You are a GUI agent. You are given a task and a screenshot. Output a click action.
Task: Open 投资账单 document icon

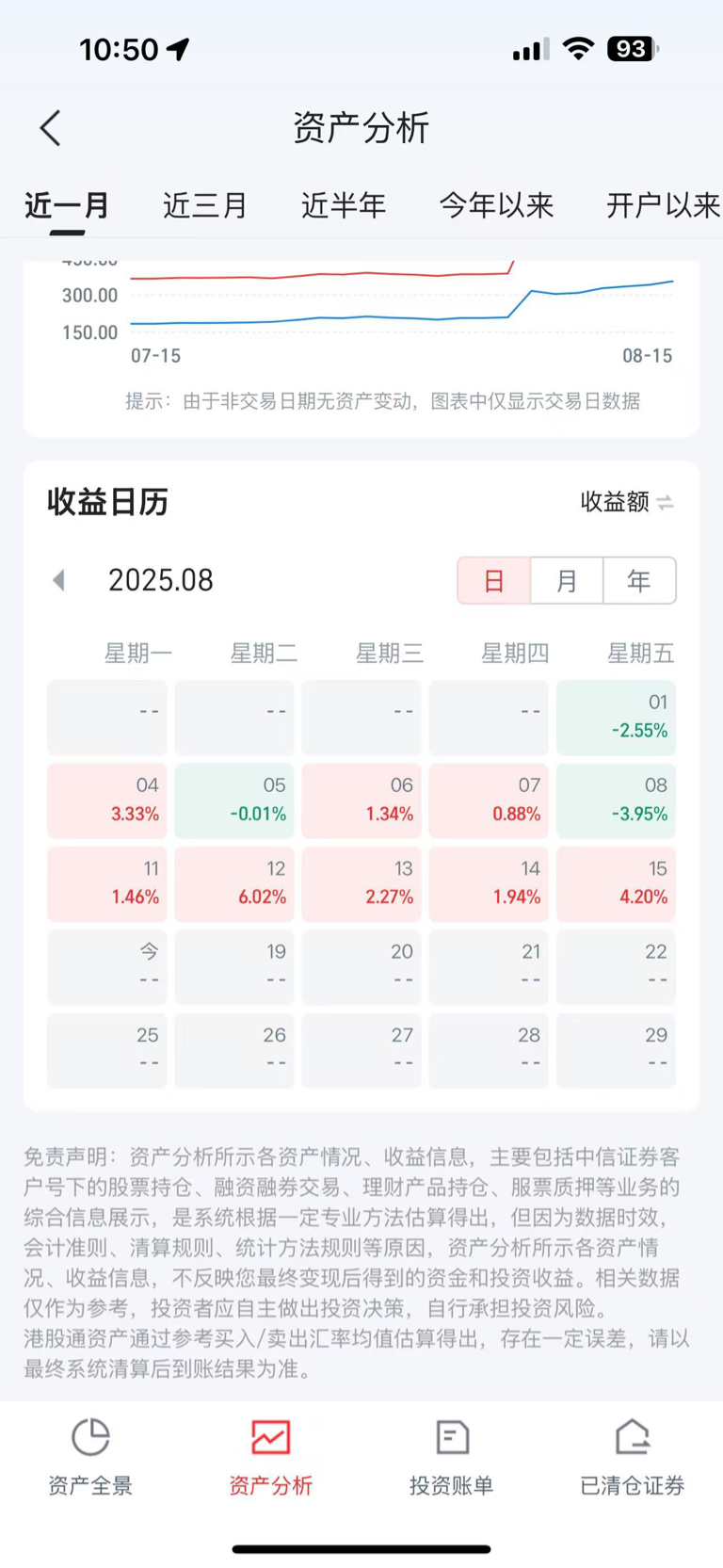point(452,1437)
